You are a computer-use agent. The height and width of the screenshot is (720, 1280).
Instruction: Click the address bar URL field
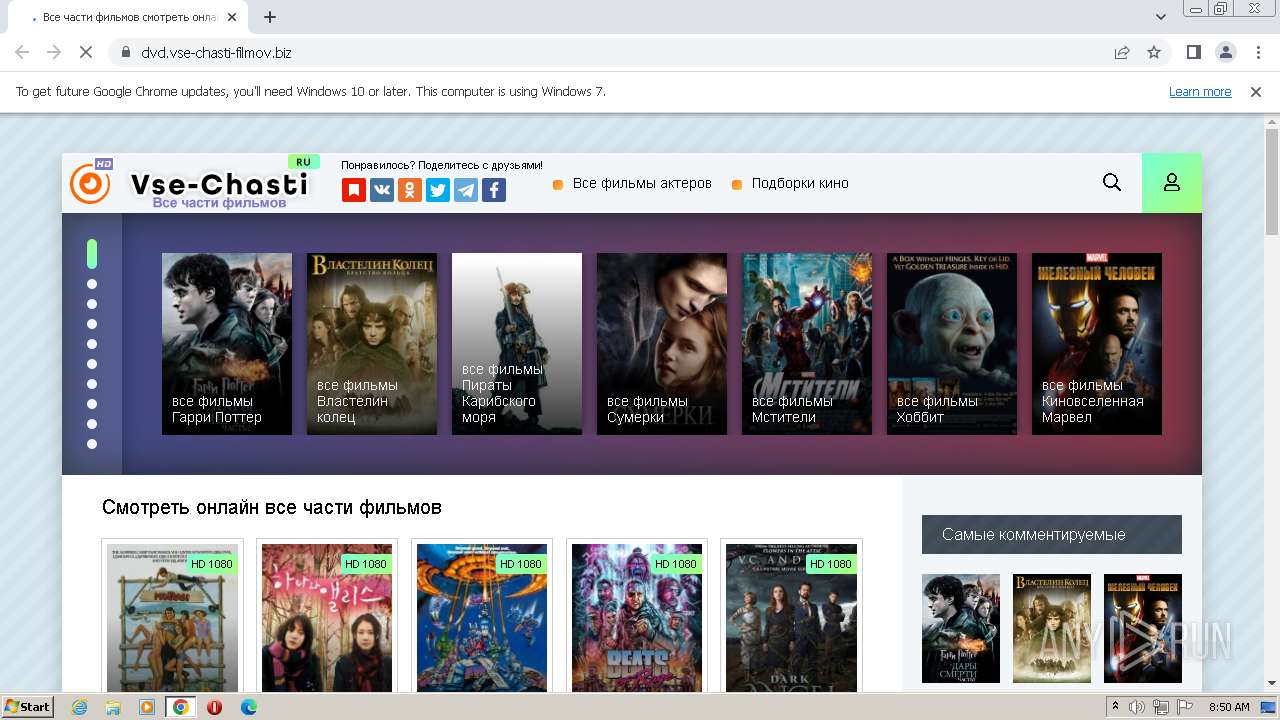(610, 53)
